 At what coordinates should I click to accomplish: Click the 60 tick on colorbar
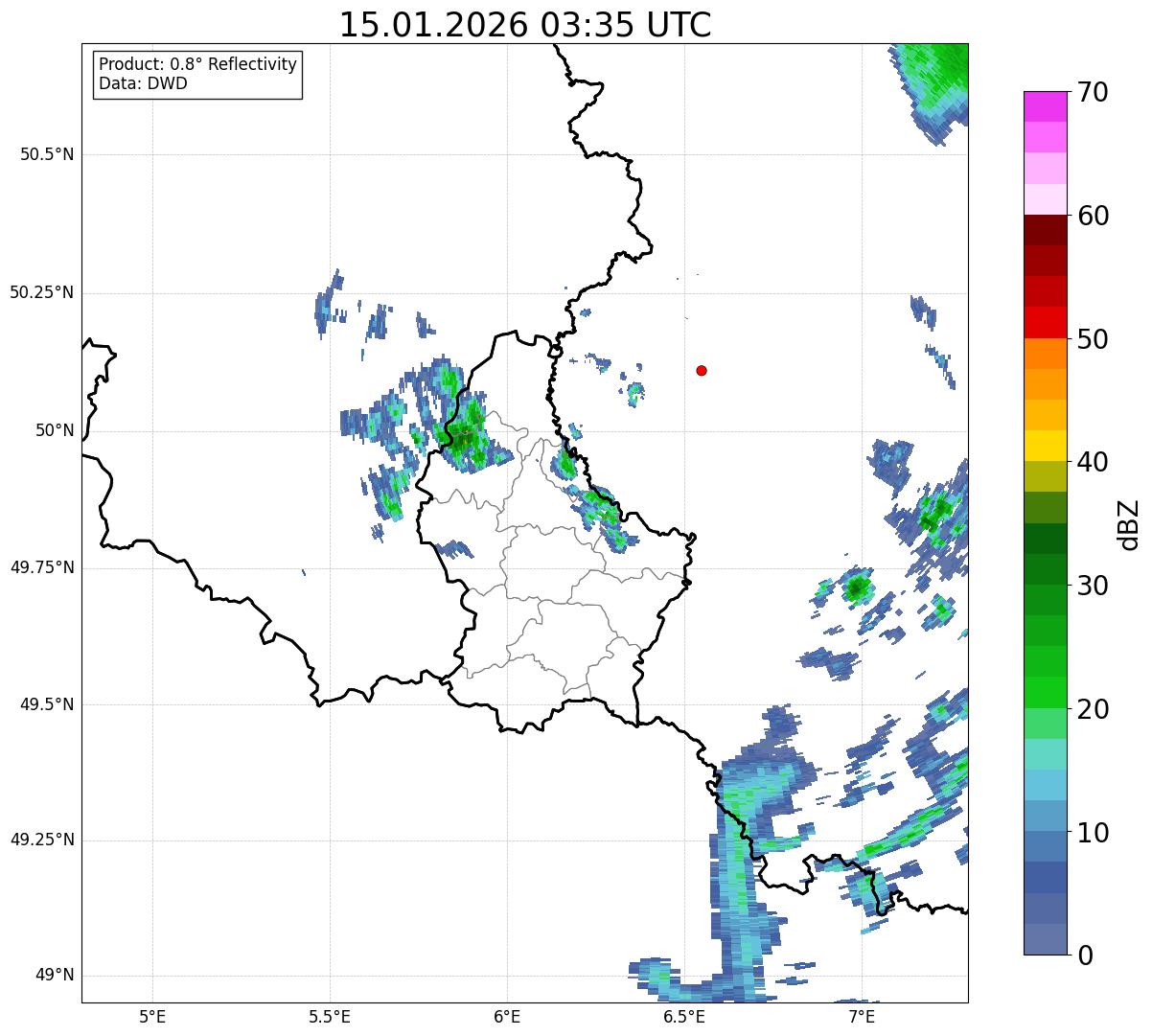click(1094, 216)
